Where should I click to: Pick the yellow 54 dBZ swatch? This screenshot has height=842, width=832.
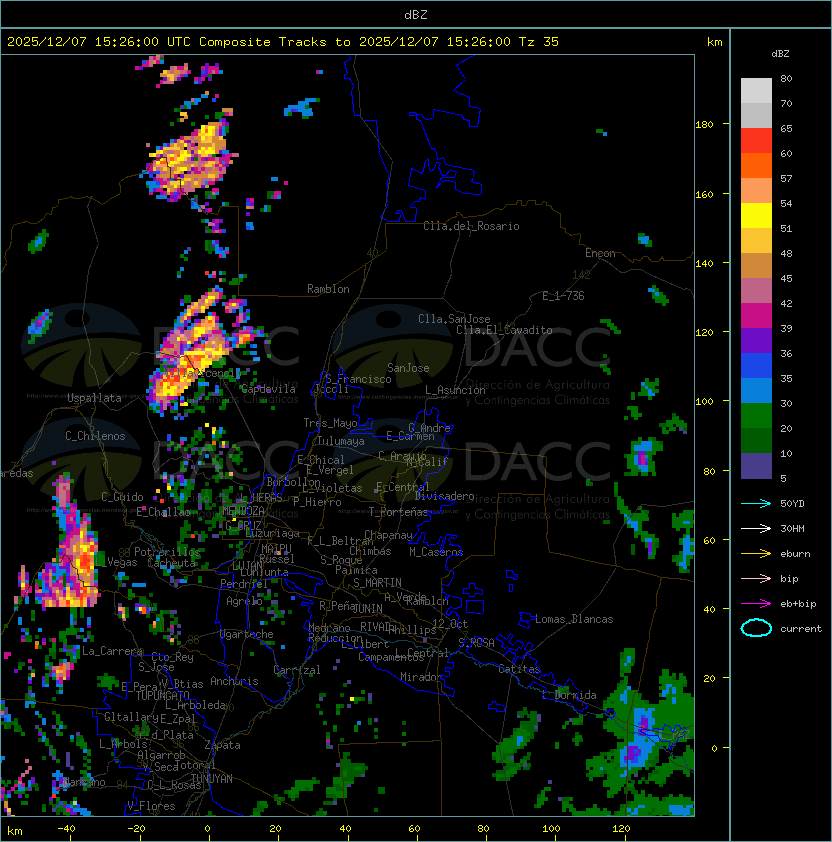pos(756,215)
